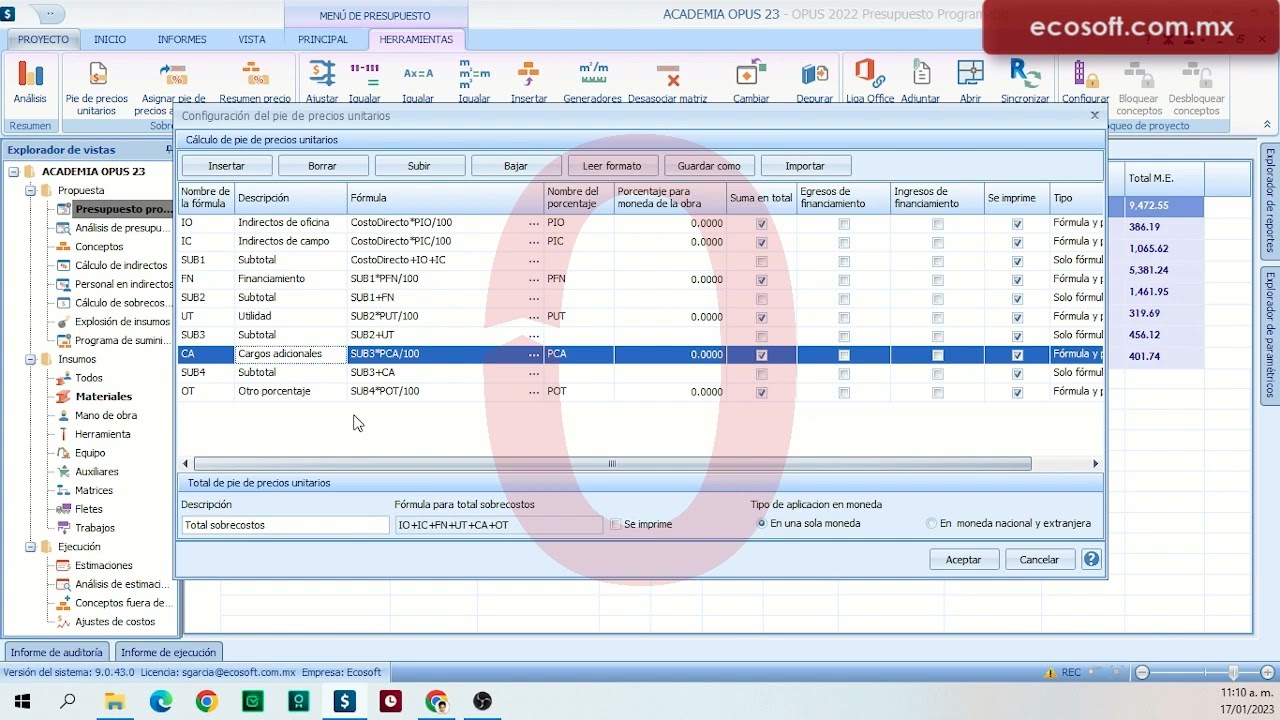The height and width of the screenshot is (720, 1280).
Task: Open taskbar search magnifier
Action: coord(68,702)
